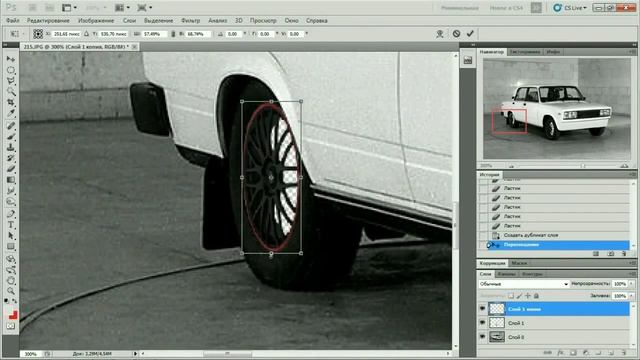
Task: Delete the current history state
Action: tap(624, 254)
